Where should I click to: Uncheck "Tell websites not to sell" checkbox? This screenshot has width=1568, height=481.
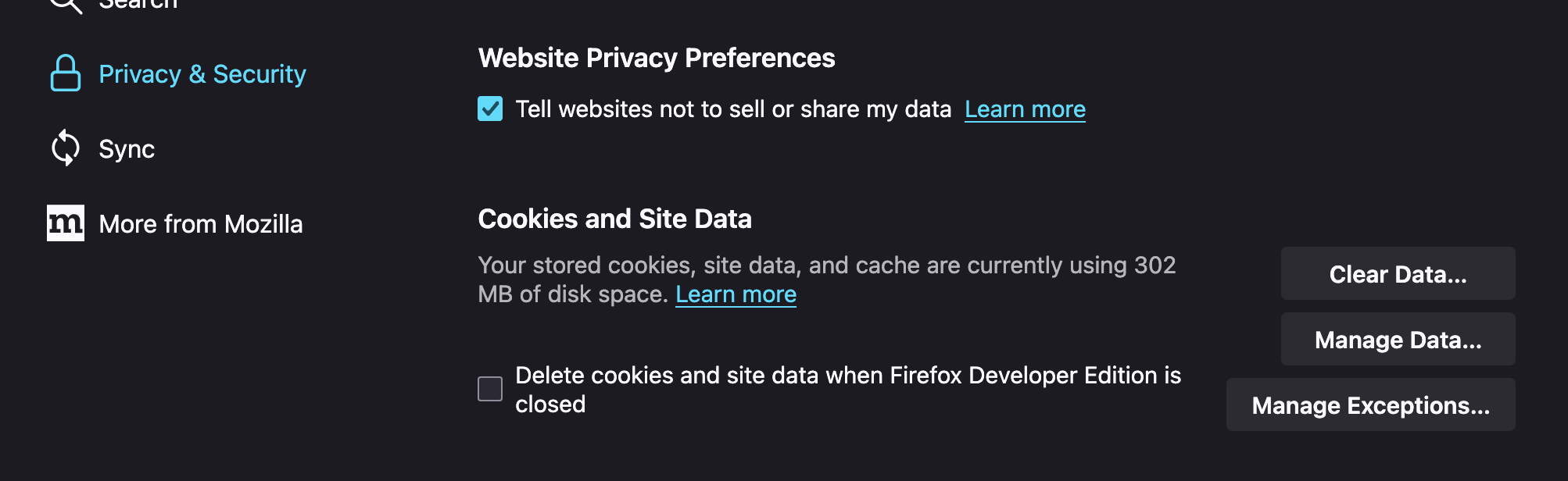[x=490, y=109]
